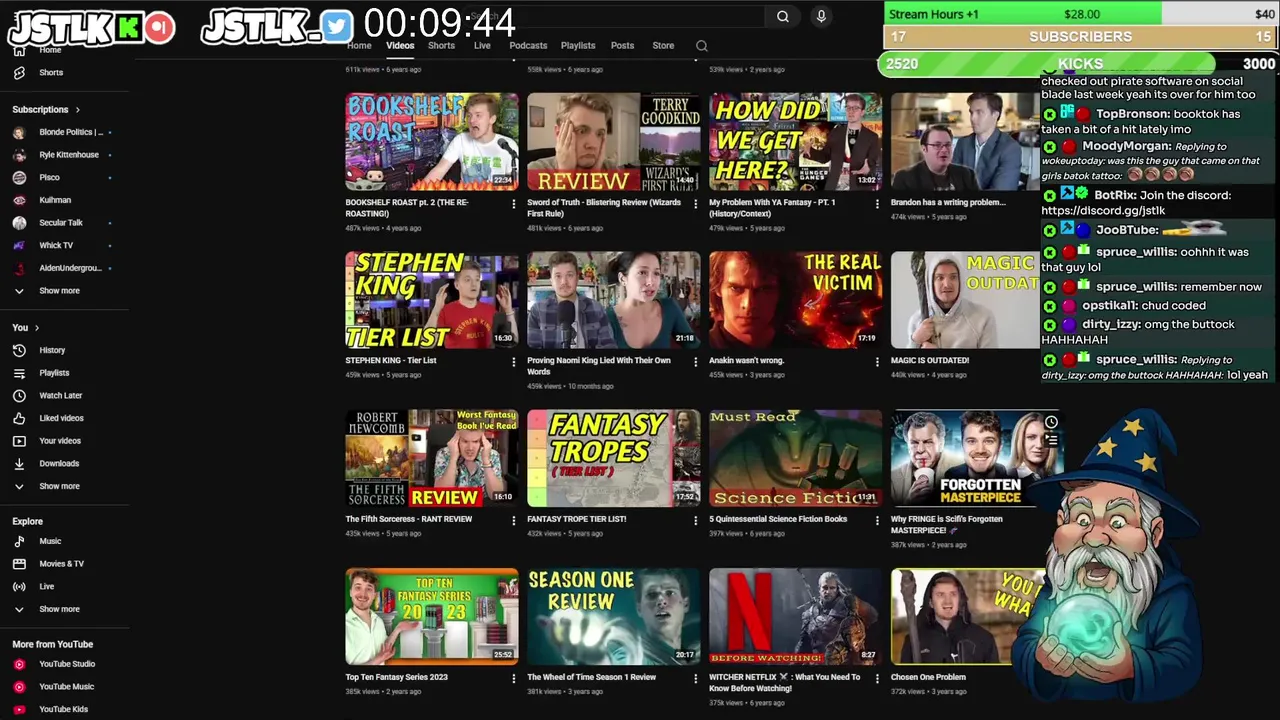The width and height of the screenshot is (1280, 720).
Task: Open options for 5 Quintessential Science Fiction Books
Action: 878,520
